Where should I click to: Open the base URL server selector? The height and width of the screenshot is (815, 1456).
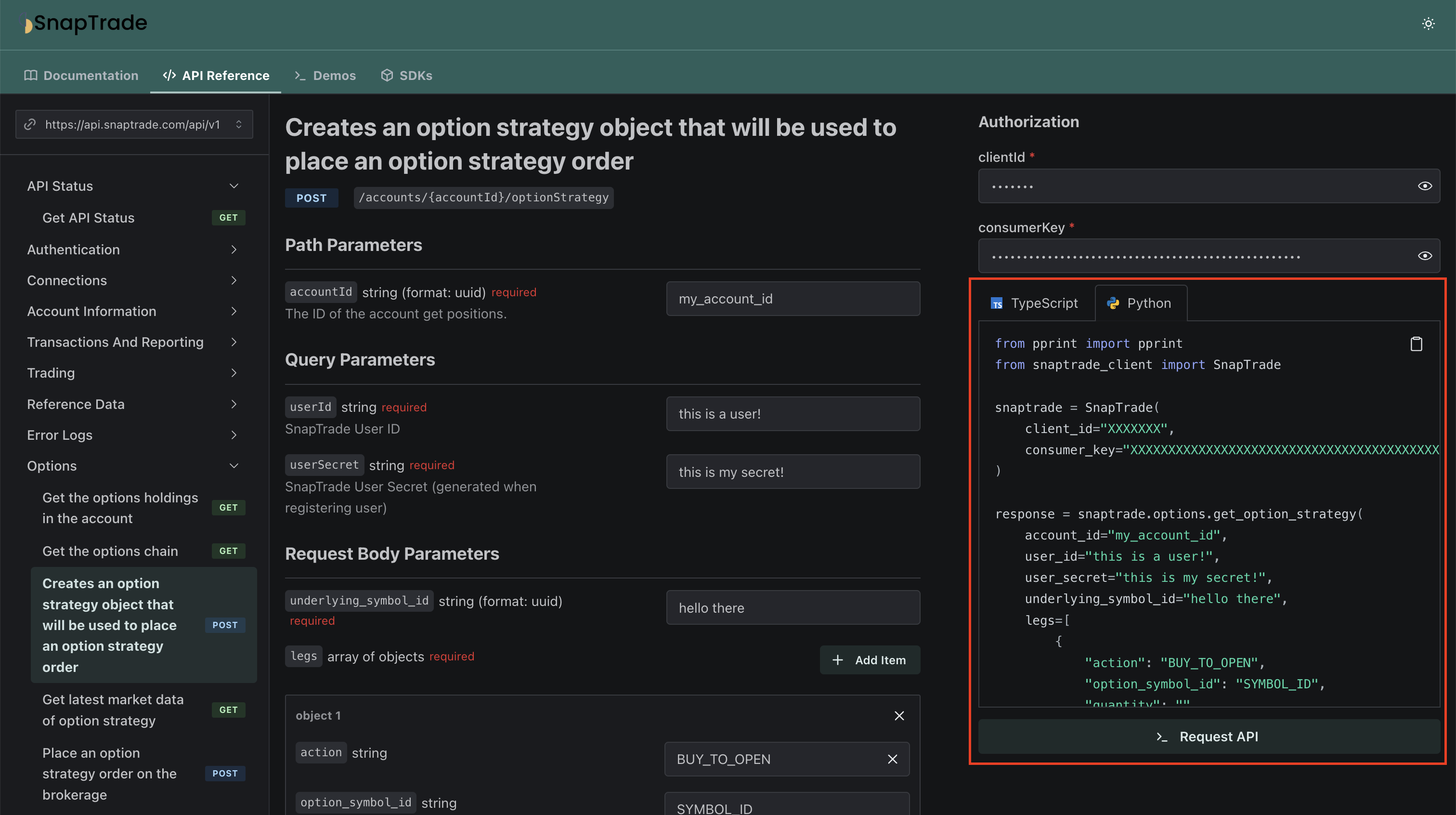coord(134,124)
